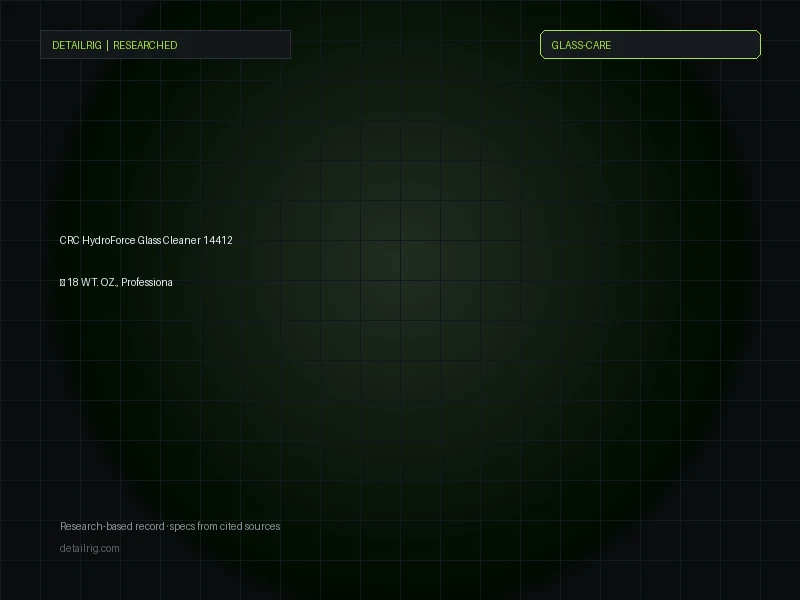Click the CRC HydroForce Glass Cleaner title
The height and width of the screenshot is (600, 800).
point(130,240)
